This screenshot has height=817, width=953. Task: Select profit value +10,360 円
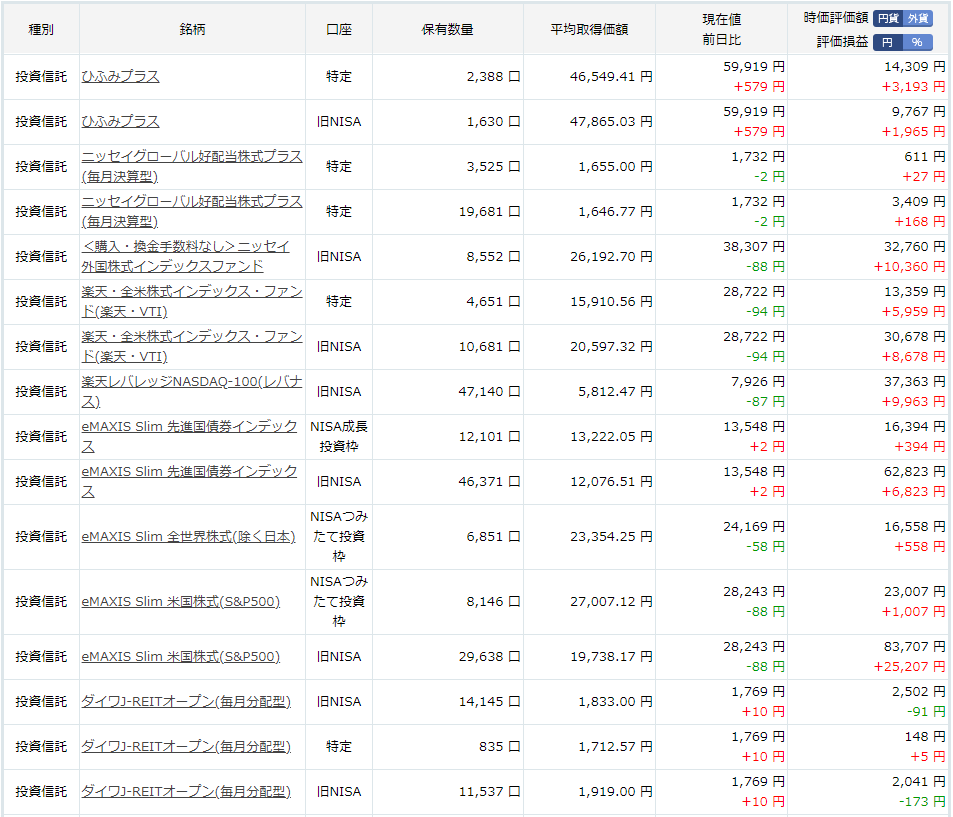pos(909,267)
